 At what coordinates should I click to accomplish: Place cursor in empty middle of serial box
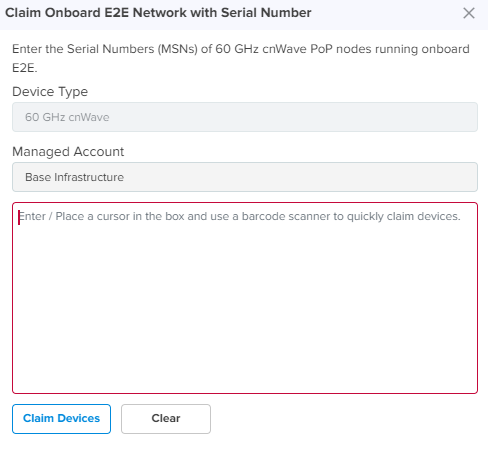pyautogui.click(x=245, y=300)
